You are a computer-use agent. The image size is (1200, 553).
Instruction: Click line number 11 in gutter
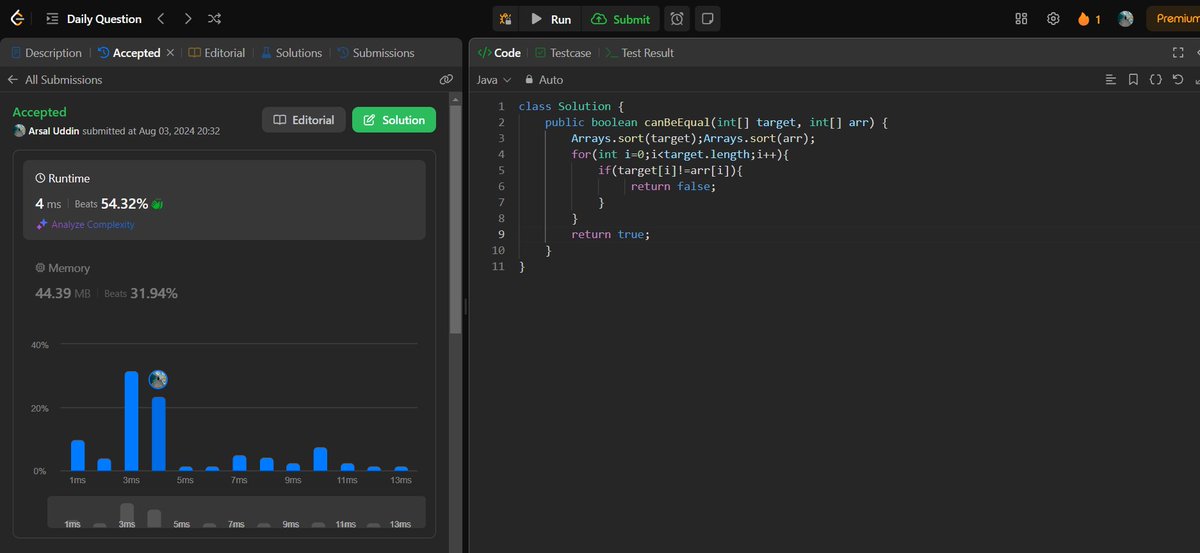498,266
